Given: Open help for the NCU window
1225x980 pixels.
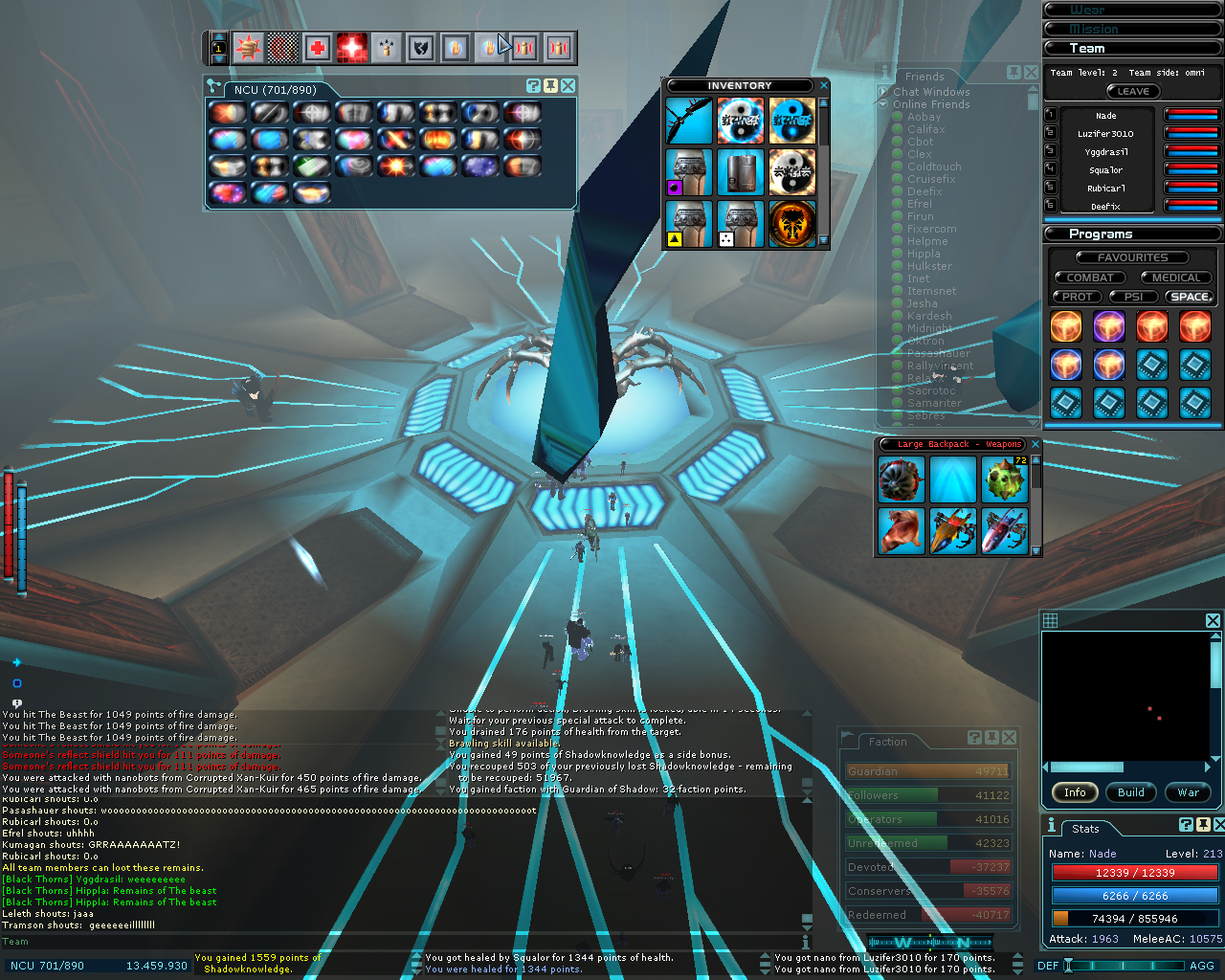Looking at the screenshot, I should point(534,86).
